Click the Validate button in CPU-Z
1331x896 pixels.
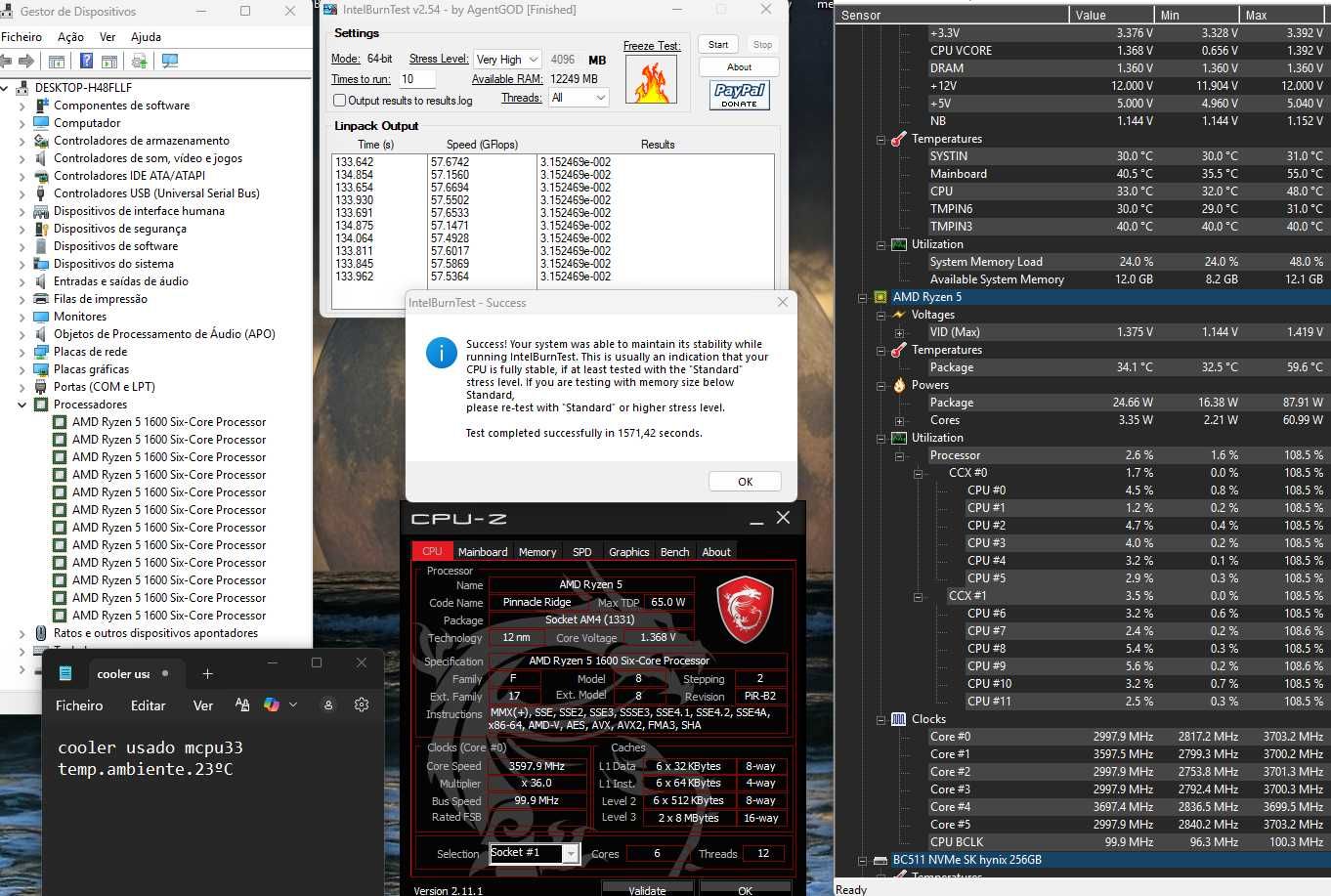pos(647,890)
